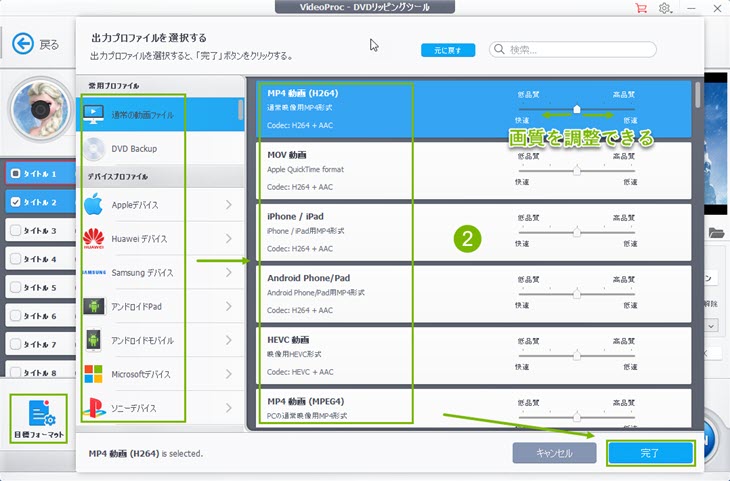Click the Microsoft Windows logo icon
Screen dimensions: 730x481
point(94,374)
